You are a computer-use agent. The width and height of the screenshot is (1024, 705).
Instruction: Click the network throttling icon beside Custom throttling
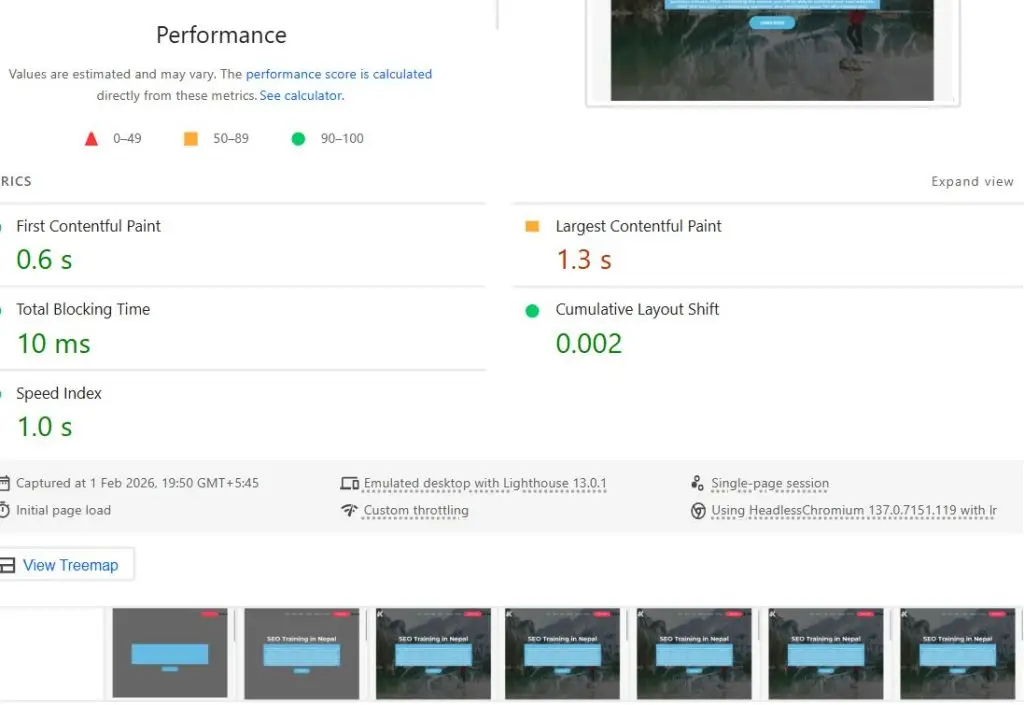pos(348,510)
